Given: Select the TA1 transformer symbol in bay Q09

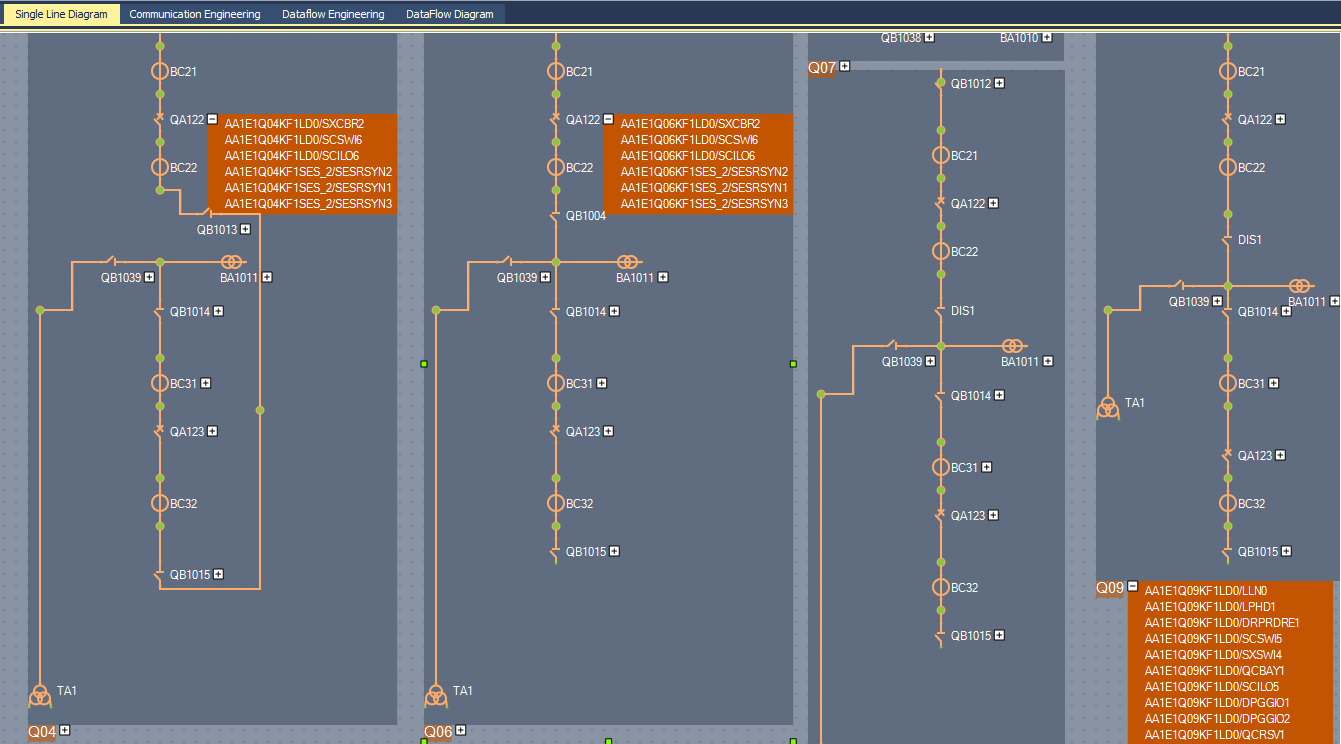Looking at the screenshot, I should 1107,407.
